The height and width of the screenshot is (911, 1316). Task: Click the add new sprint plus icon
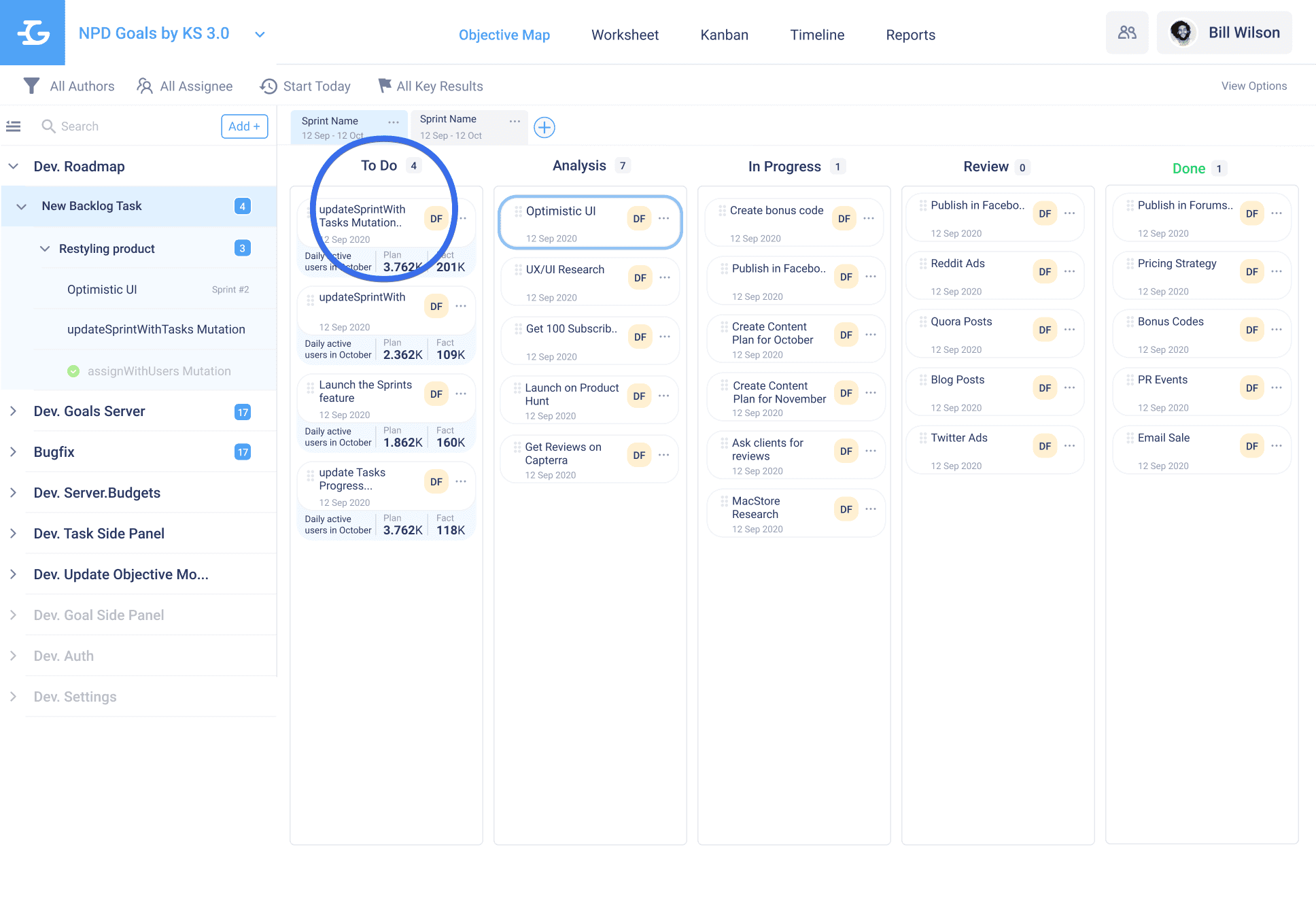pos(544,127)
